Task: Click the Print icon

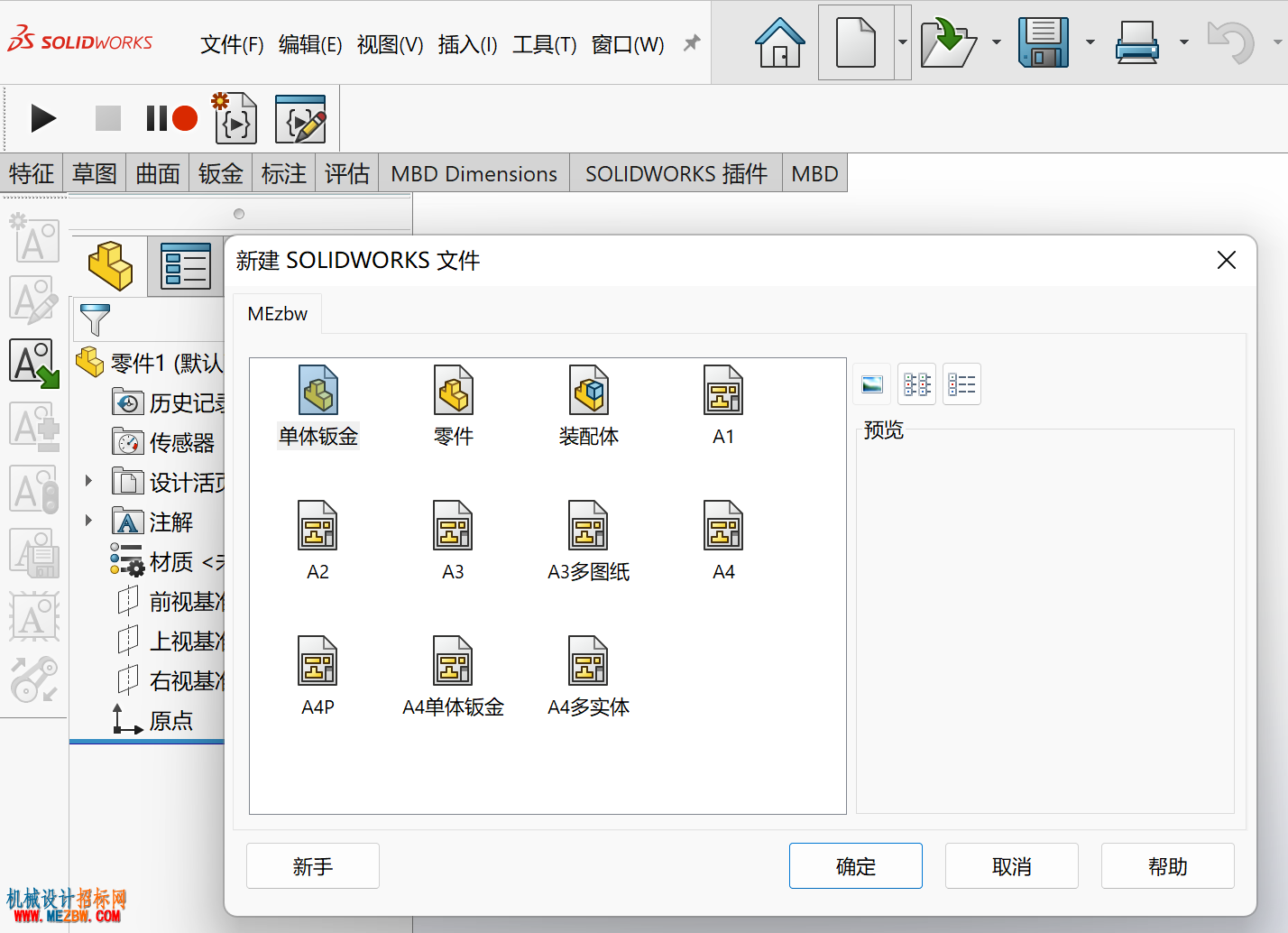Action: 1137,42
